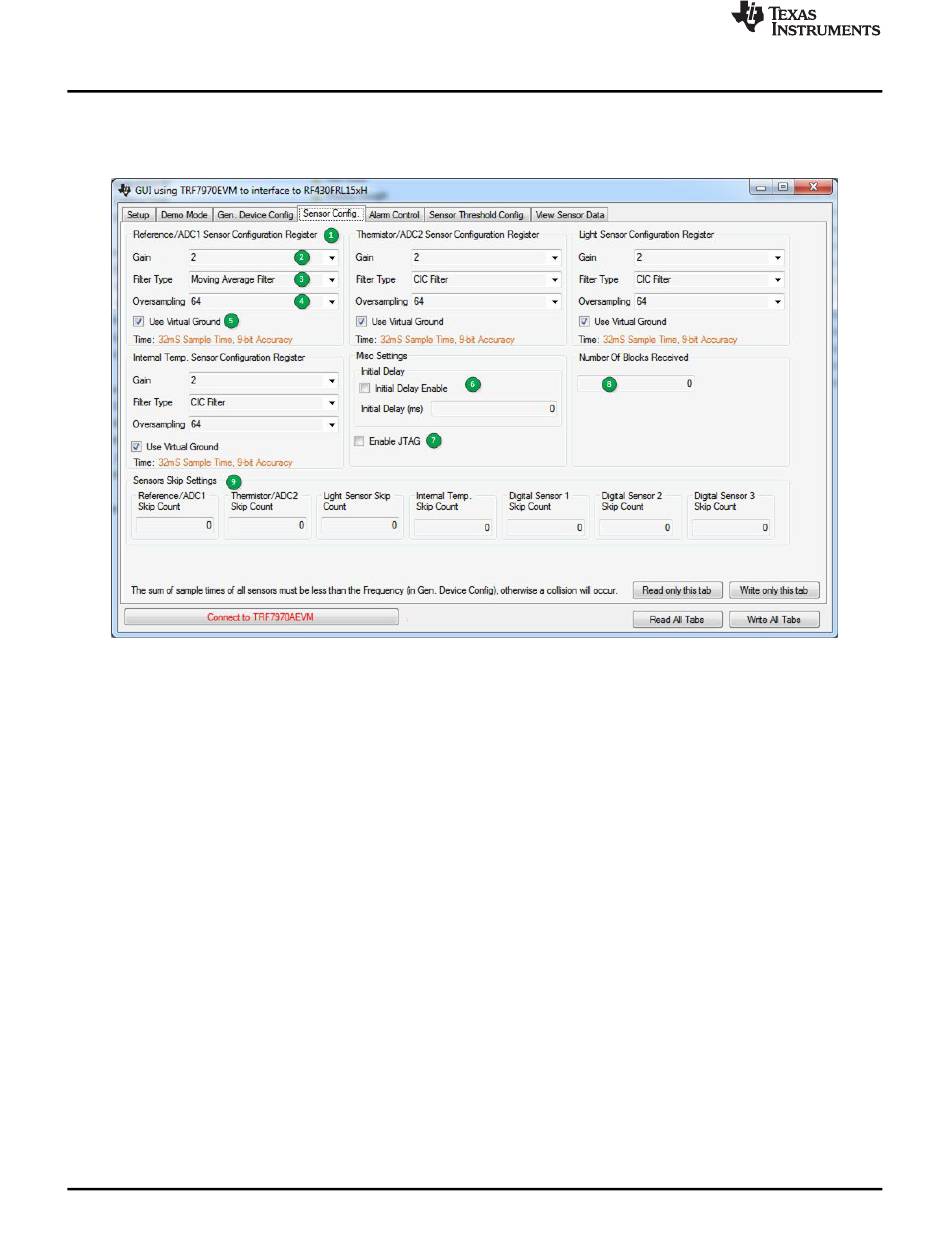Image resolution: width=950 pixels, height=1241 pixels.
Task: Toggle Initial Delay Enable checkbox
Action: 365,388
